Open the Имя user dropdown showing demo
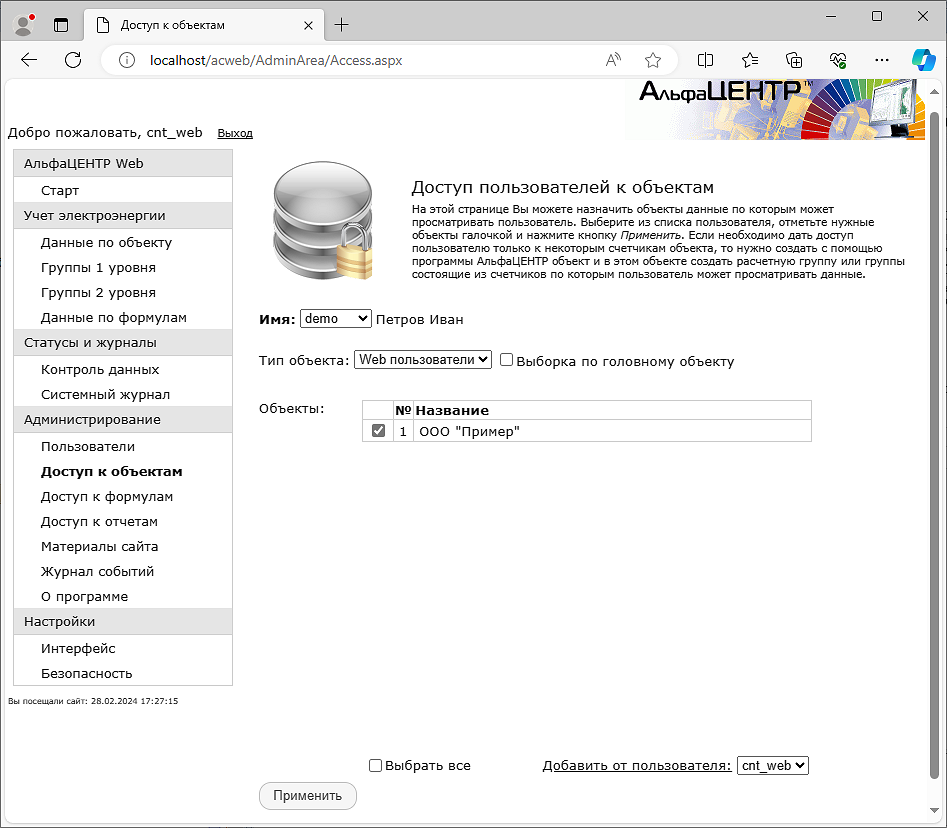Viewport: 947px width, 828px height. point(336,318)
